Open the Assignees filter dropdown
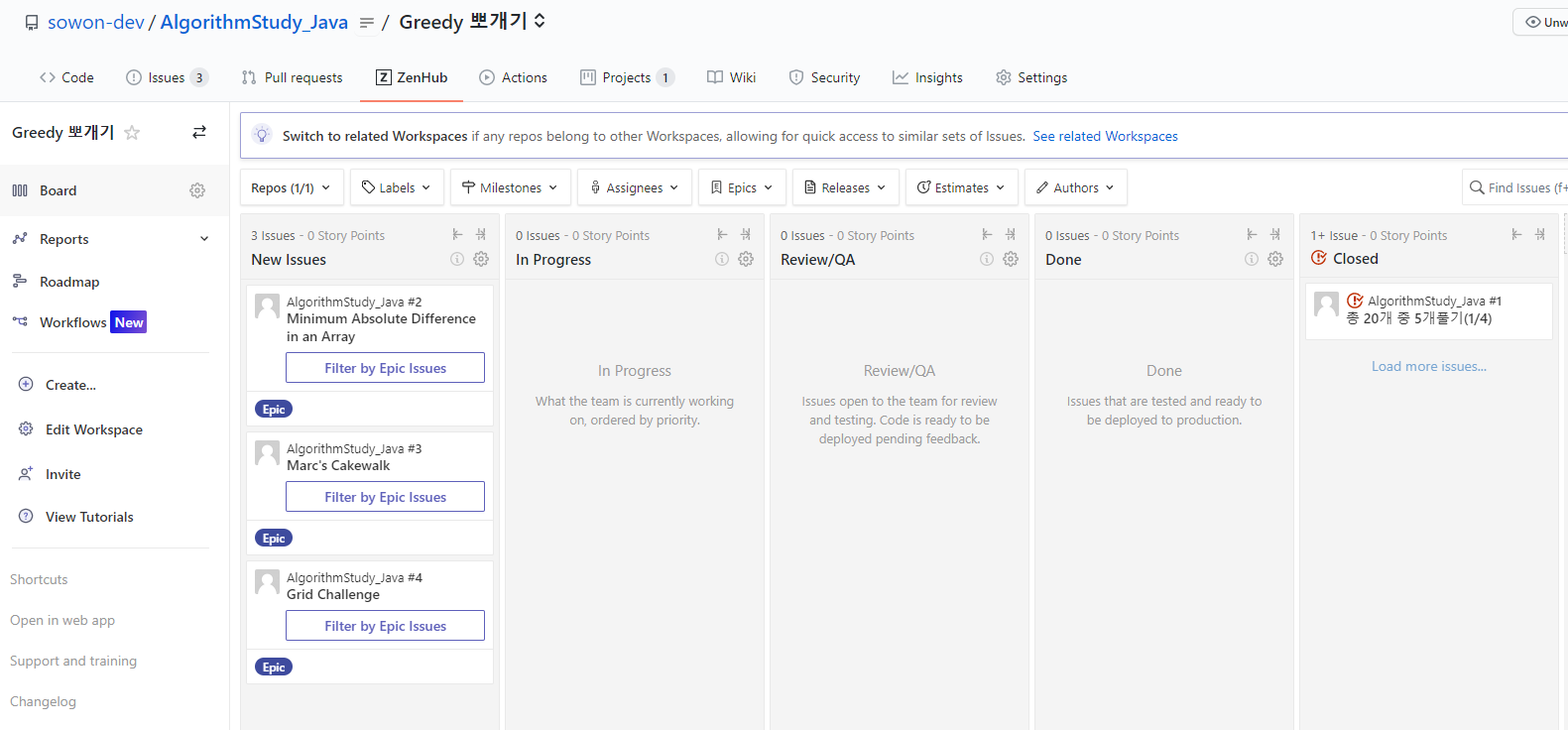Screen dimensions: 1568x730 click(635, 187)
